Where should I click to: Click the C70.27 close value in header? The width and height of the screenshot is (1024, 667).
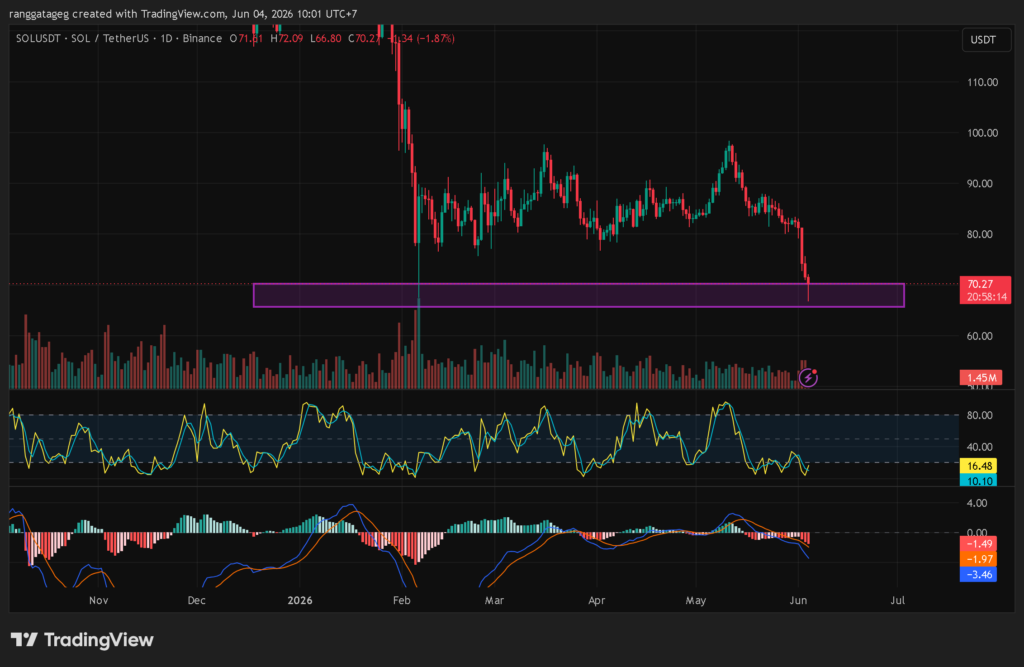tap(364, 39)
